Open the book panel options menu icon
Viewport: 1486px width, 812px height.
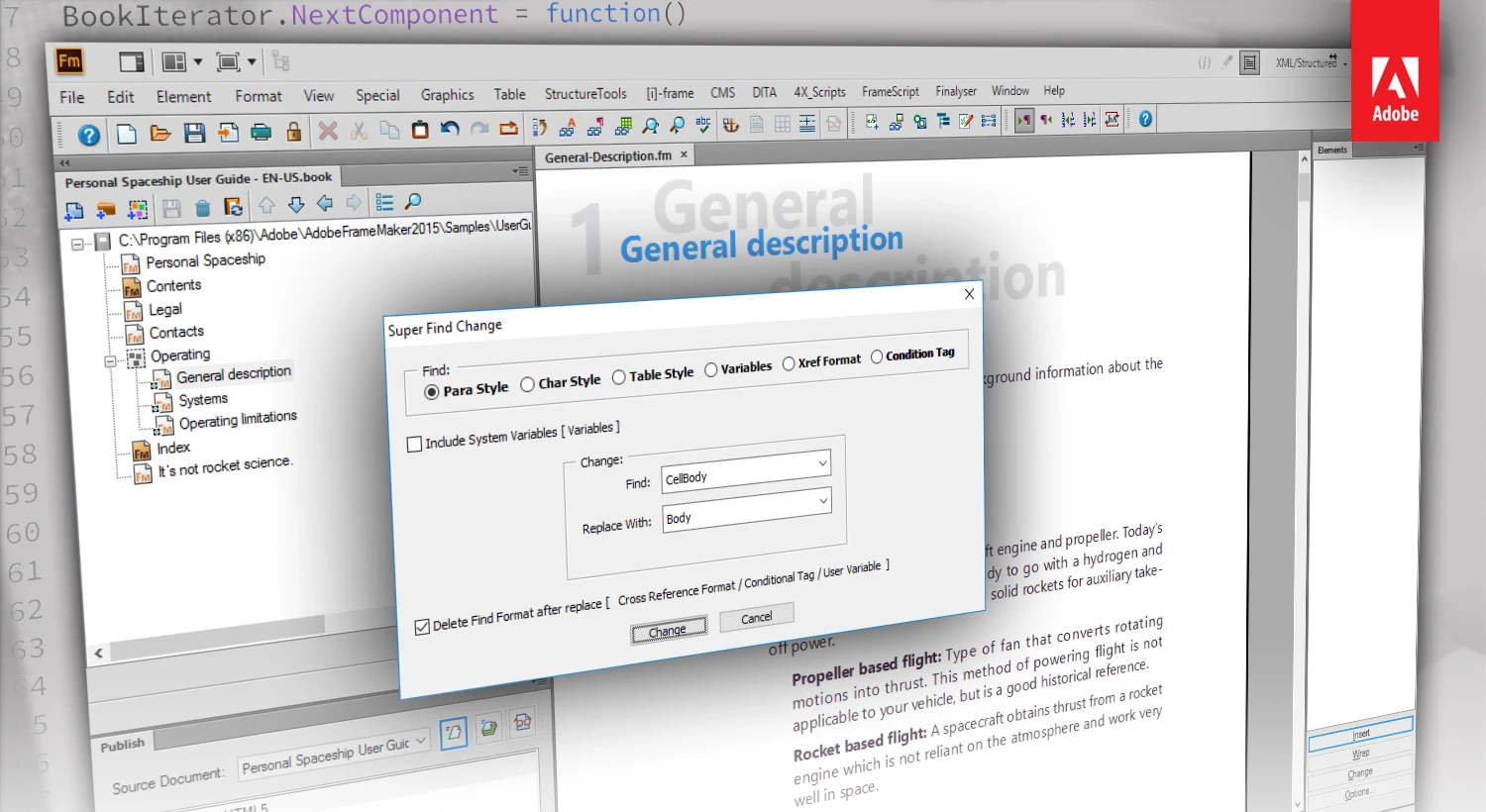click(521, 171)
